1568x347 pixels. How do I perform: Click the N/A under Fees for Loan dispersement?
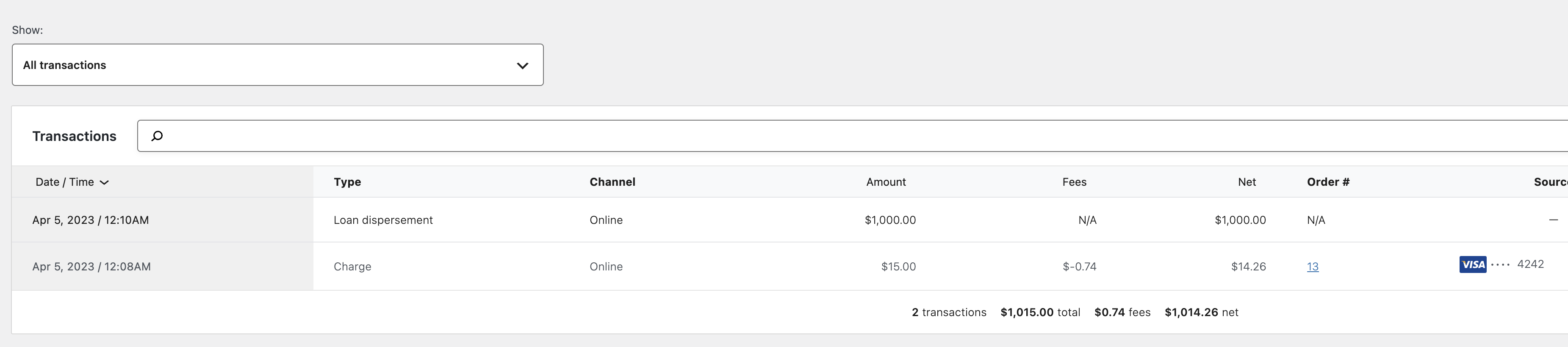(x=1087, y=220)
